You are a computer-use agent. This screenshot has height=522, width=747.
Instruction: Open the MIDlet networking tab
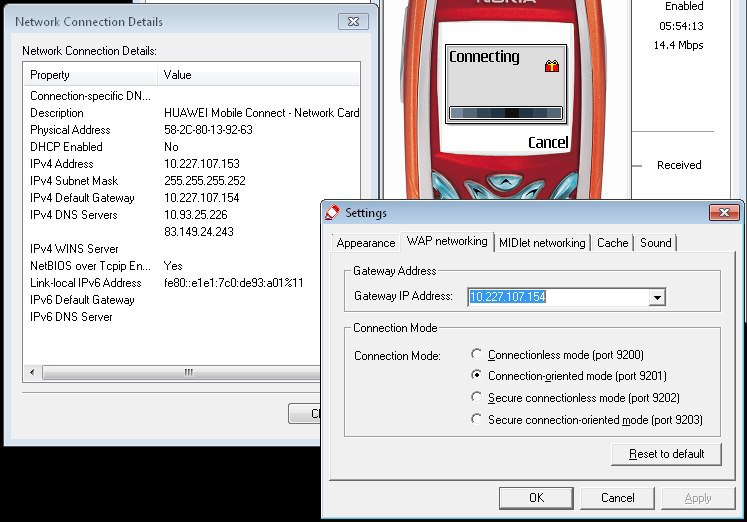point(542,243)
